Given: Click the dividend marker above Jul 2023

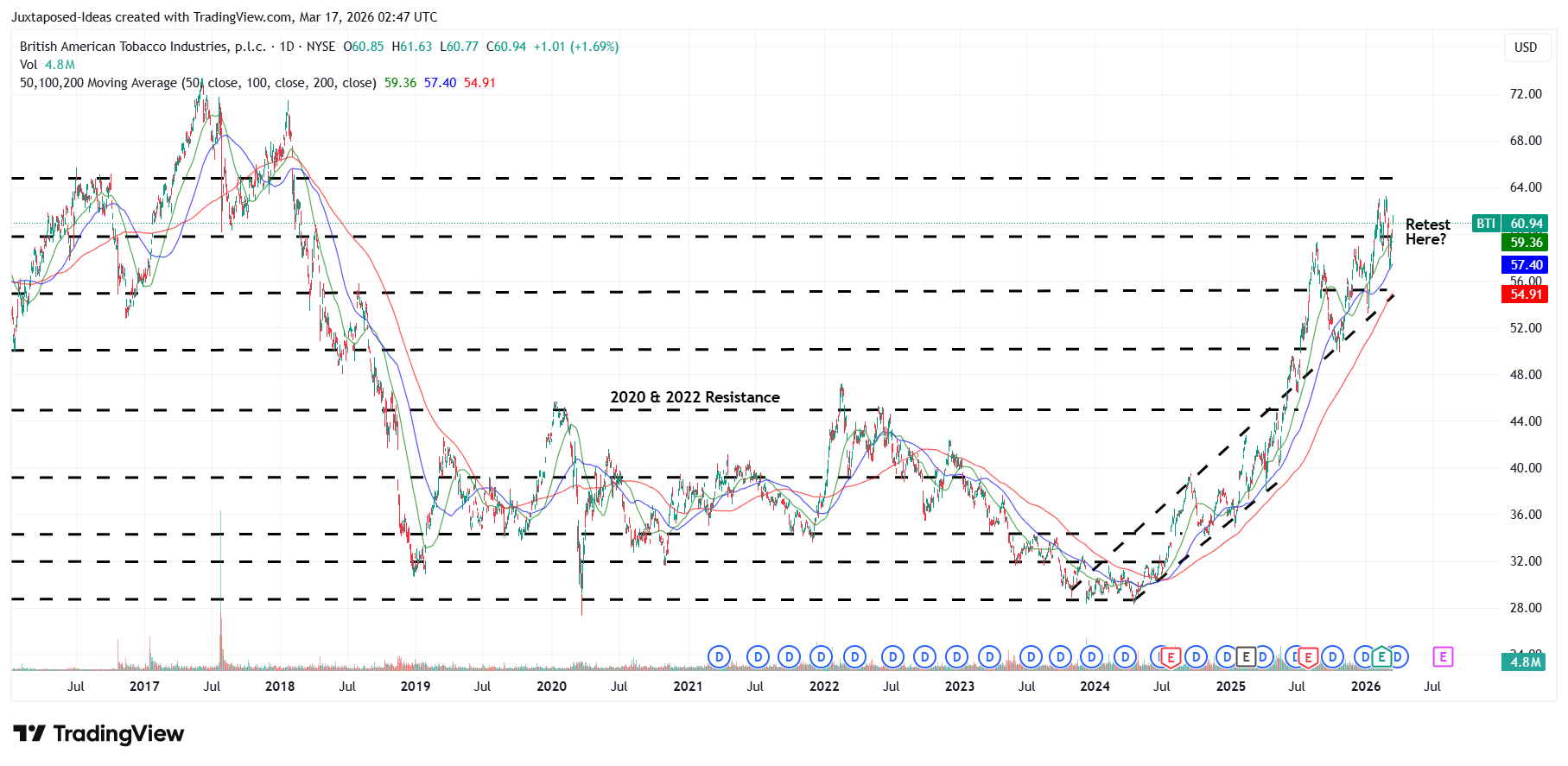Looking at the screenshot, I should [1031, 657].
